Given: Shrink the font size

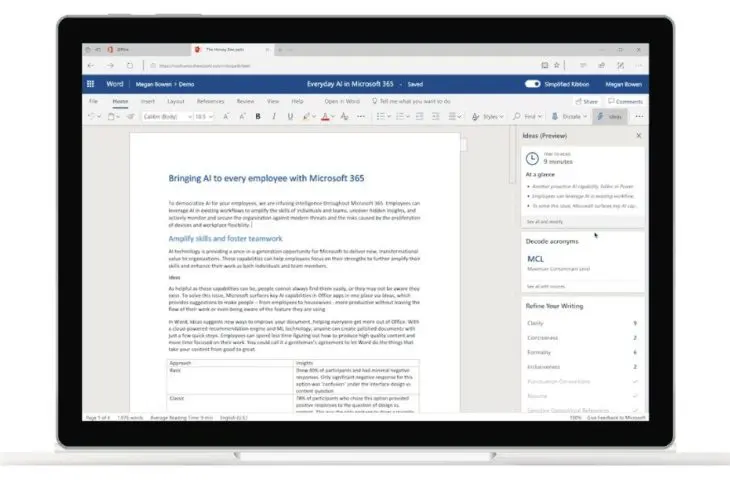Looking at the screenshot, I should pyautogui.click(x=242, y=116).
